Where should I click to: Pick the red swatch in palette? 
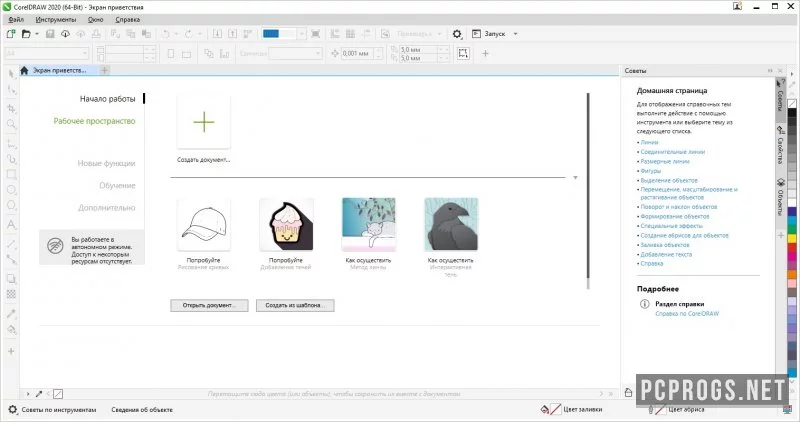pos(792,247)
